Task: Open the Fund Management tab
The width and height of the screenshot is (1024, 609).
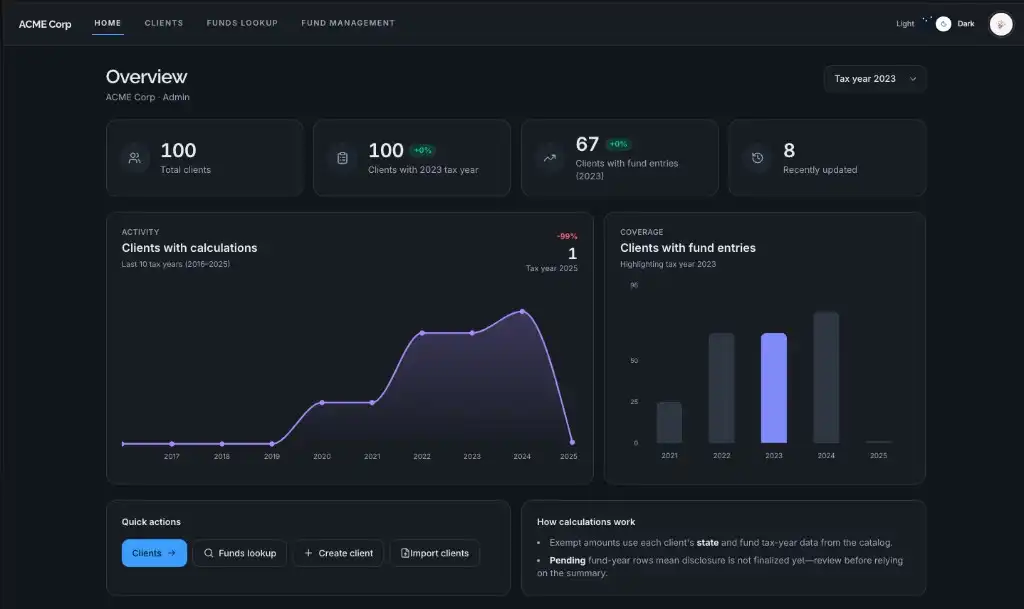Action: (348, 23)
